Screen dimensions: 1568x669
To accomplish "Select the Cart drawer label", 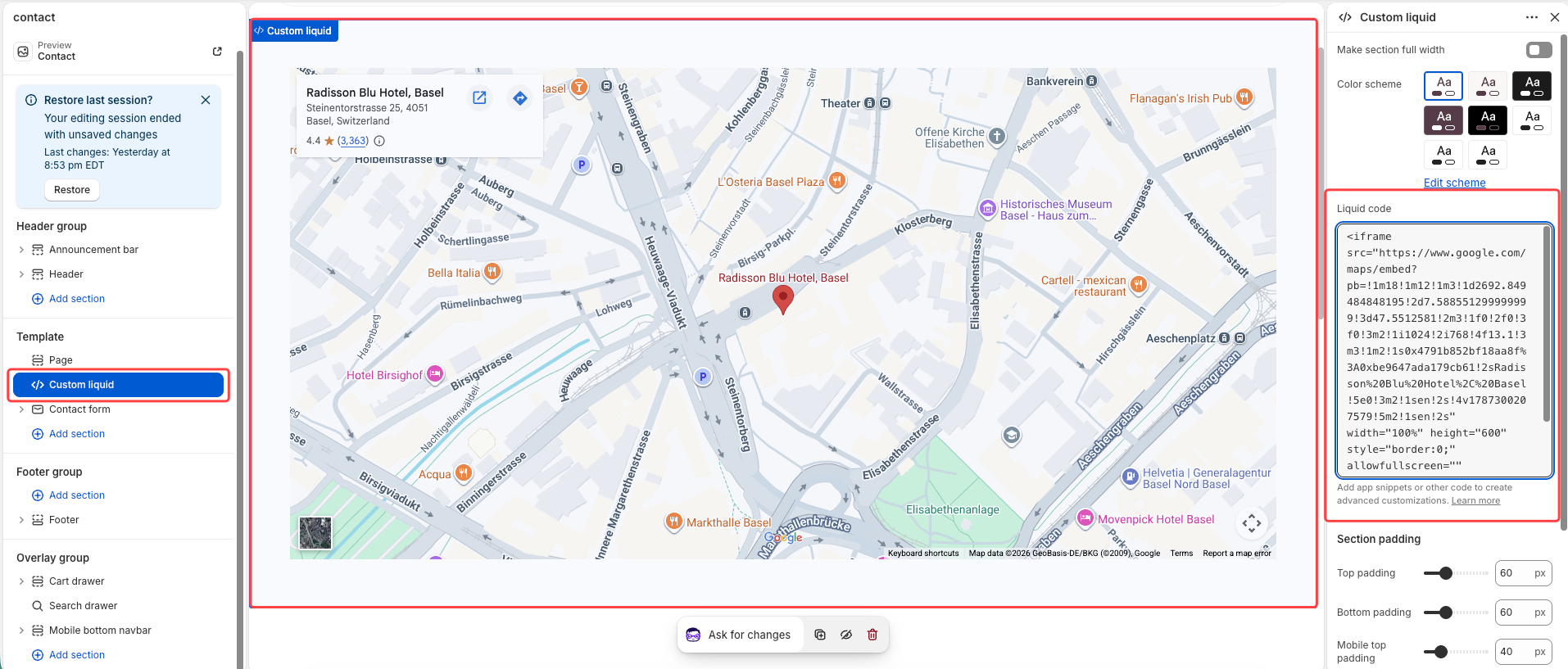I will (76, 581).
